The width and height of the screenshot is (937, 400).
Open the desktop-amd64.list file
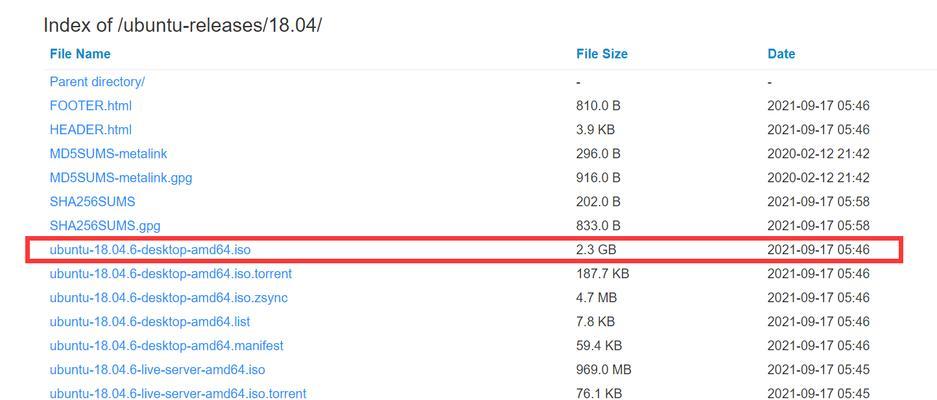150,322
